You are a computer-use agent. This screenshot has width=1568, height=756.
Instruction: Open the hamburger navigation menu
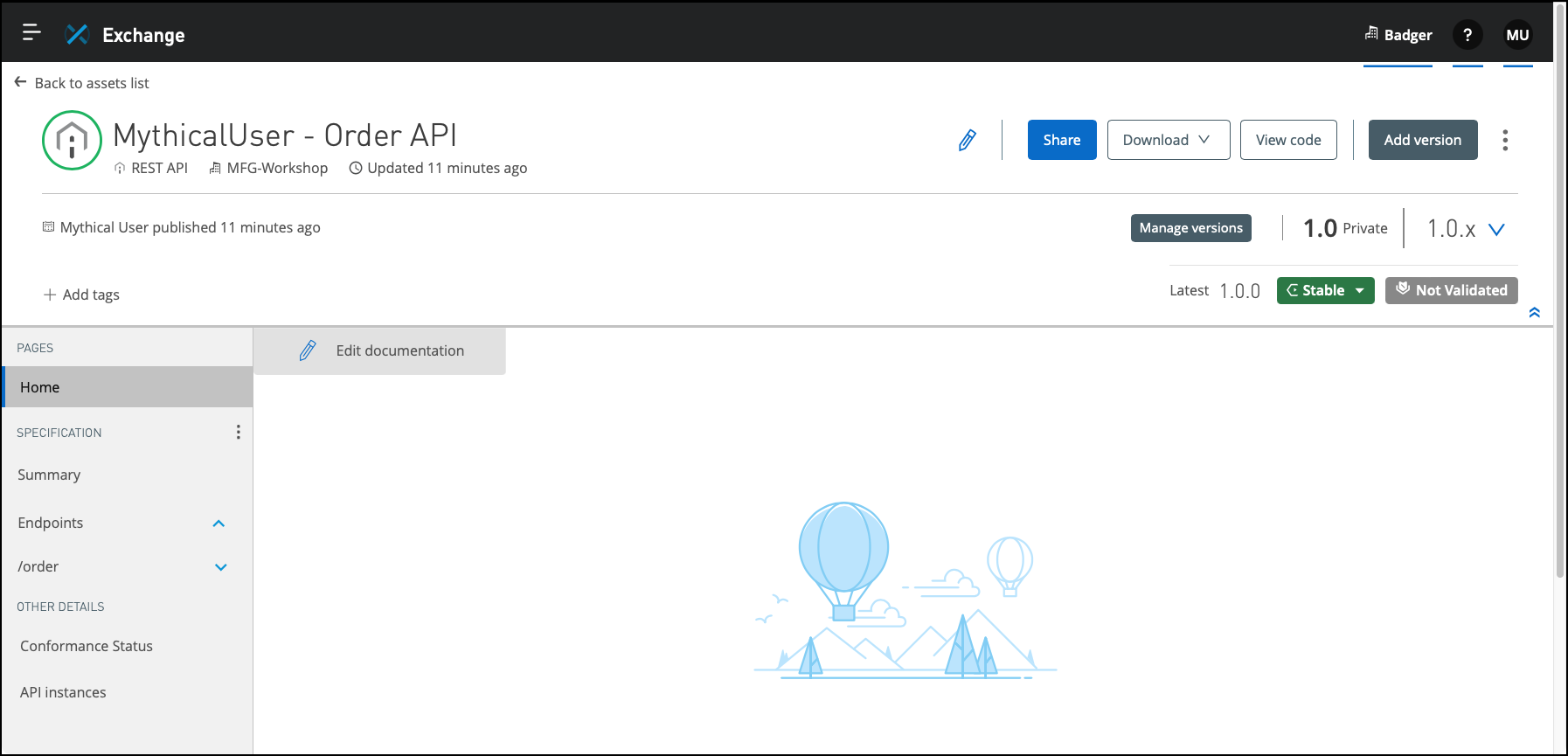tap(31, 32)
